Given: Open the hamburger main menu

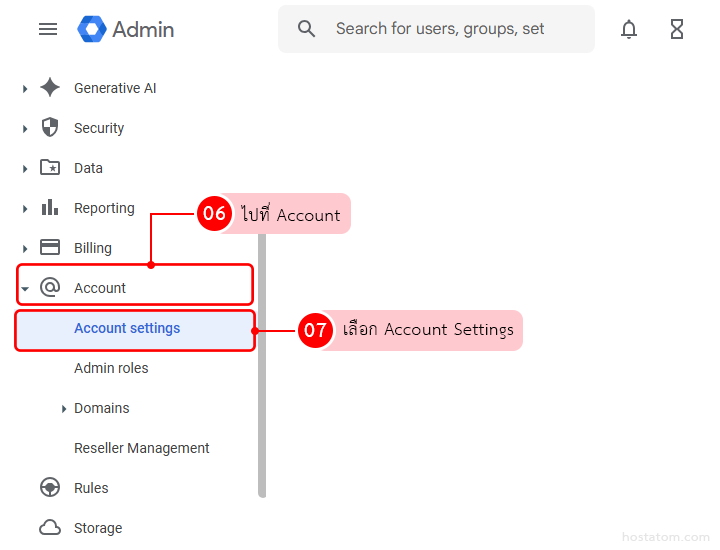Looking at the screenshot, I should [x=48, y=29].
